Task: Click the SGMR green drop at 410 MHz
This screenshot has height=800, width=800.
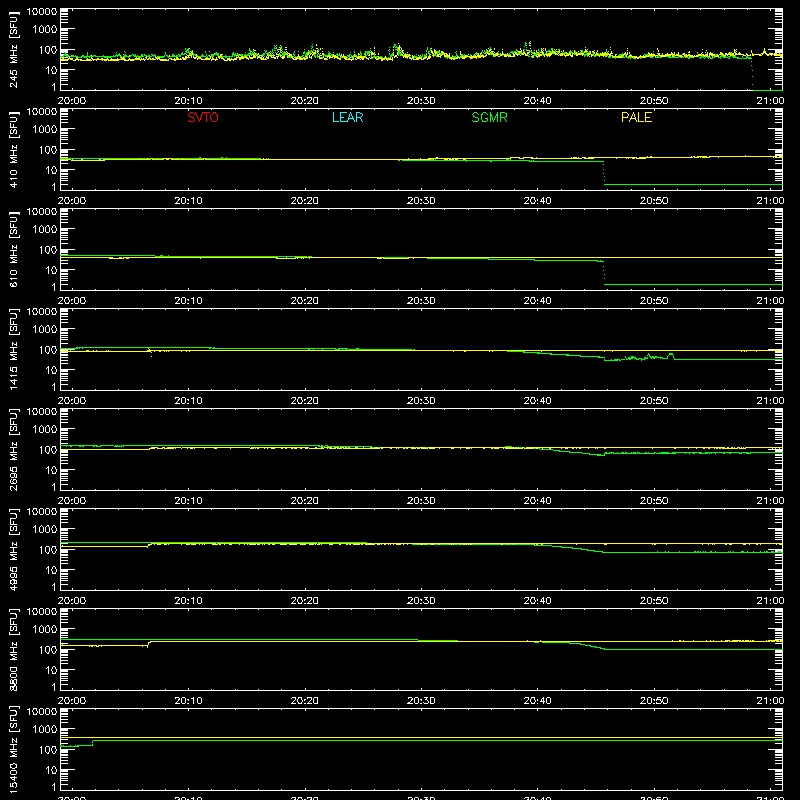Action: pyautogui.click(x=604, y=173)
